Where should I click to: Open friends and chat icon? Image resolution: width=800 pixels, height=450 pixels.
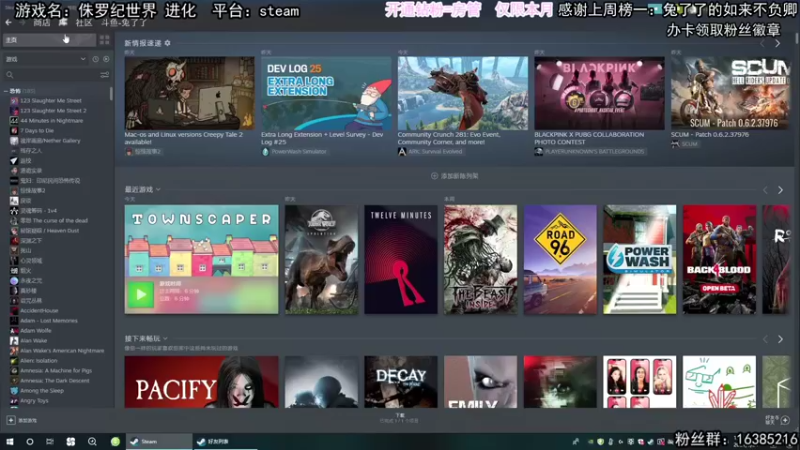pyautogui.click(x=785, y=420)
